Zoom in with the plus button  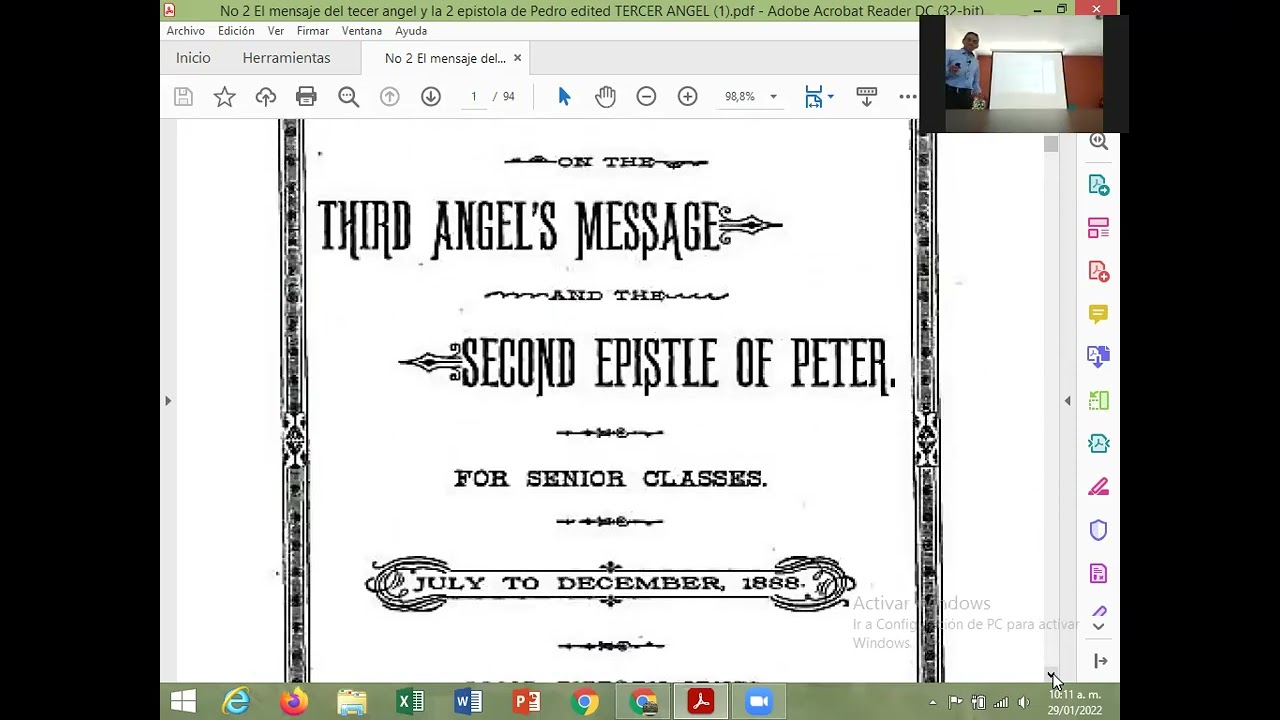[x=687, y=97]
